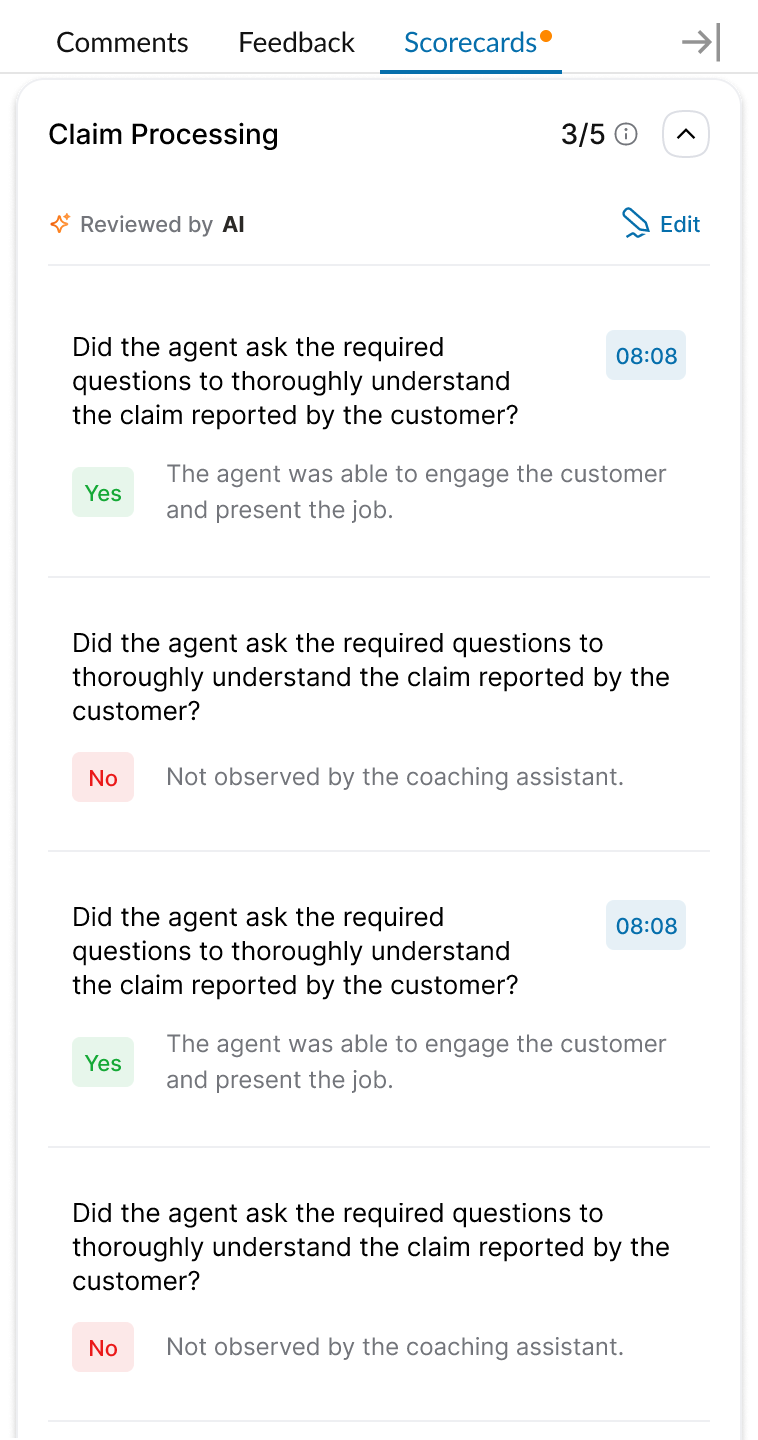Select the Scorecards tab
This screenshot has width=758, height=1440.
point(470,42)
